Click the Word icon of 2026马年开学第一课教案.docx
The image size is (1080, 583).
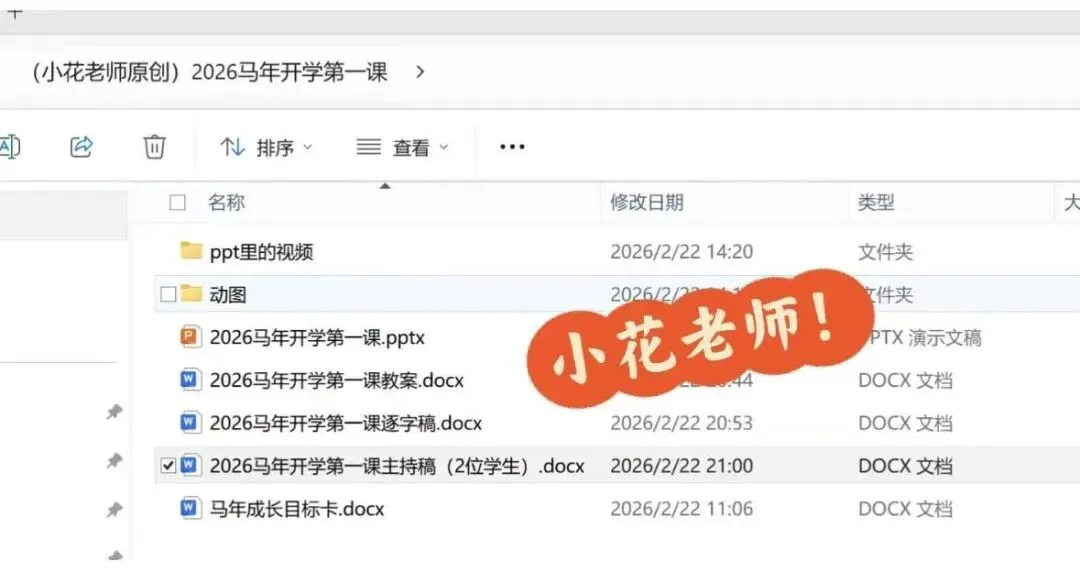[x=190, y=380]
